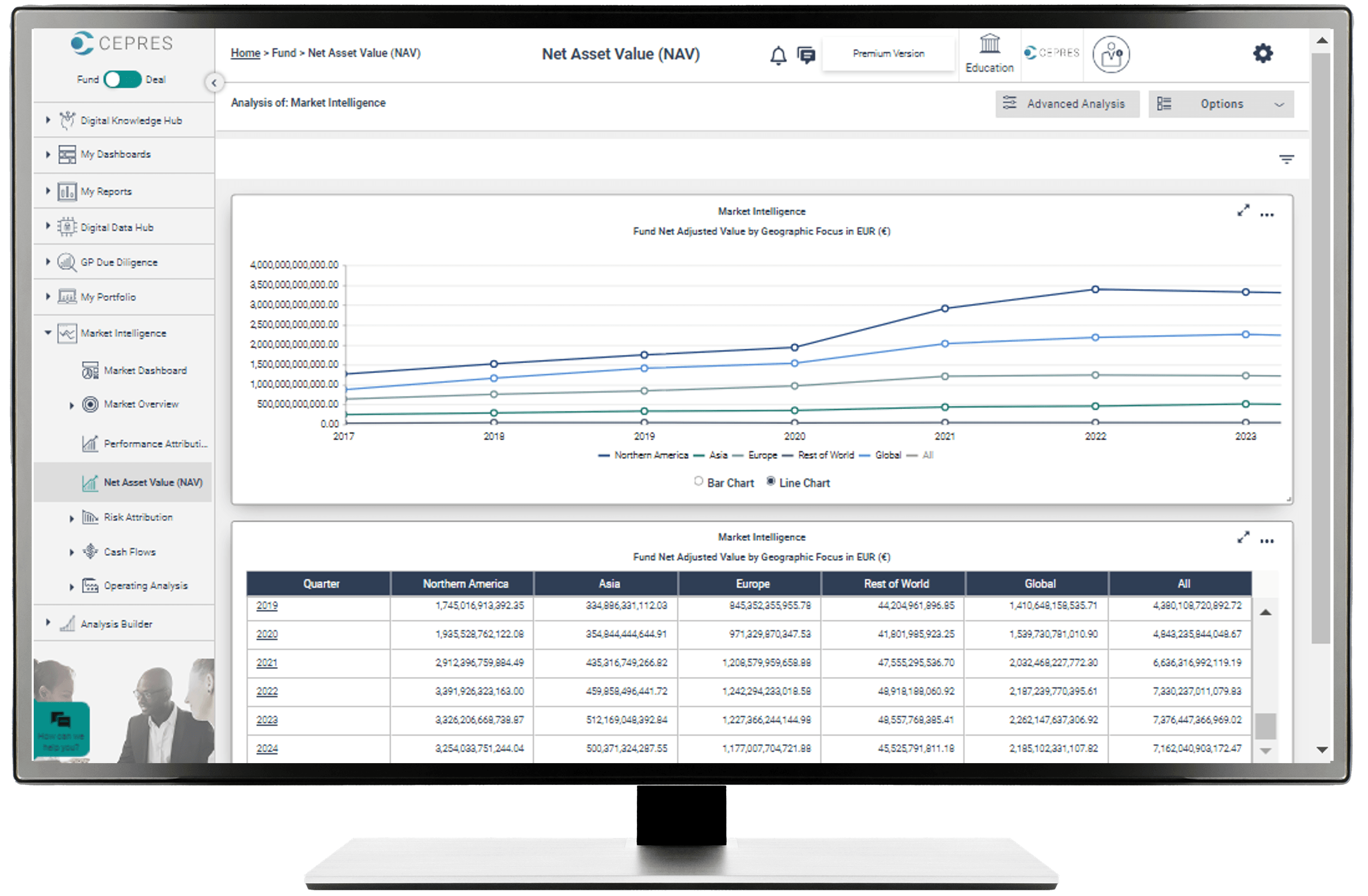The image size is (1368, 896).
Task: Click the page vertical scrollbar thumb
Action: coord(1321,349)
